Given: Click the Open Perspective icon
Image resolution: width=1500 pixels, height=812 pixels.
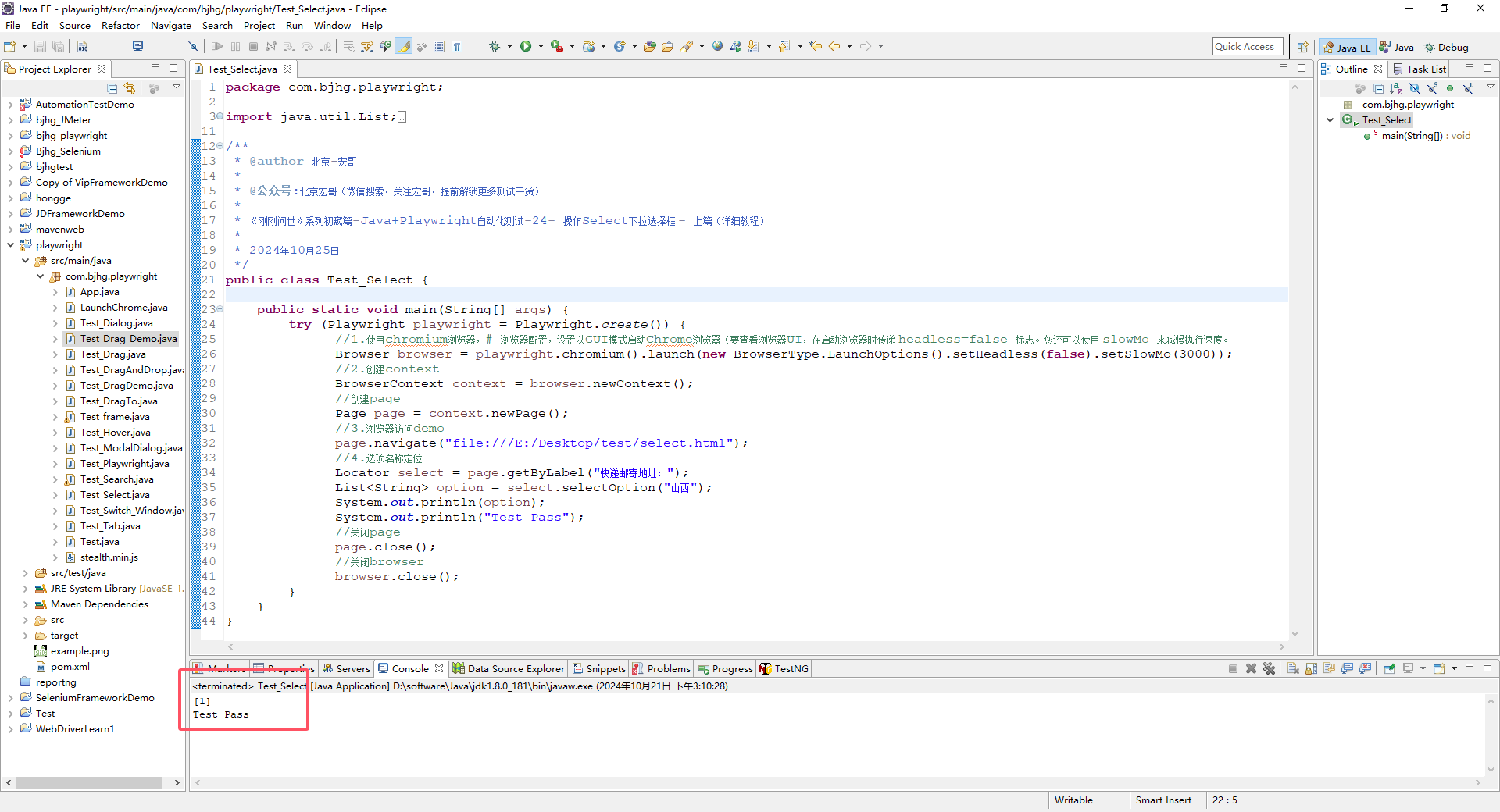Looking at the screenshot, I should [1302, 47].
